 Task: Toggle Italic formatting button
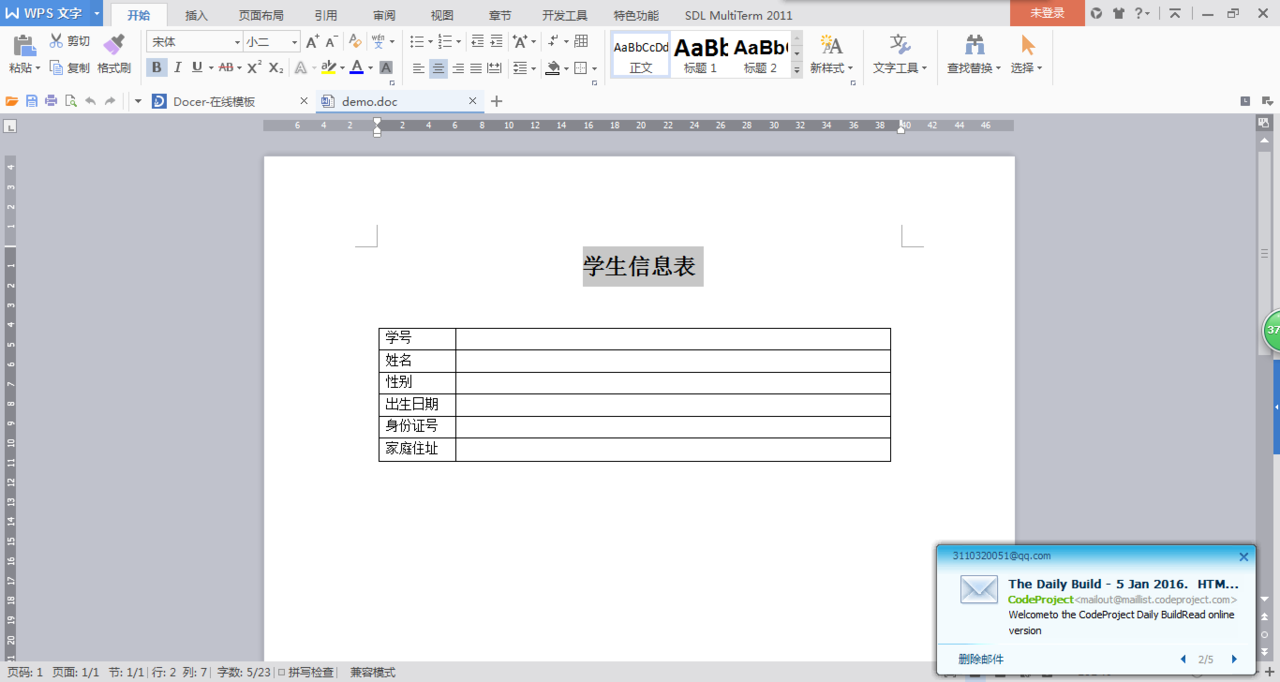(x=177, y=68)
